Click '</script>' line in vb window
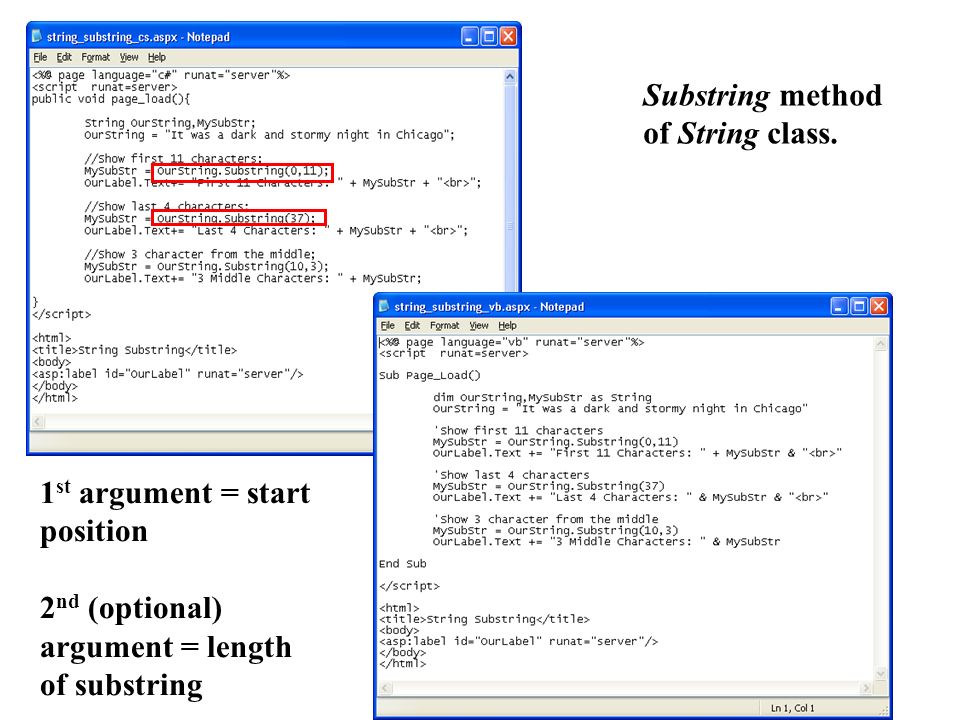Image resolution: width=960 pixels, height=720 pixels. [x=409, y=586]
